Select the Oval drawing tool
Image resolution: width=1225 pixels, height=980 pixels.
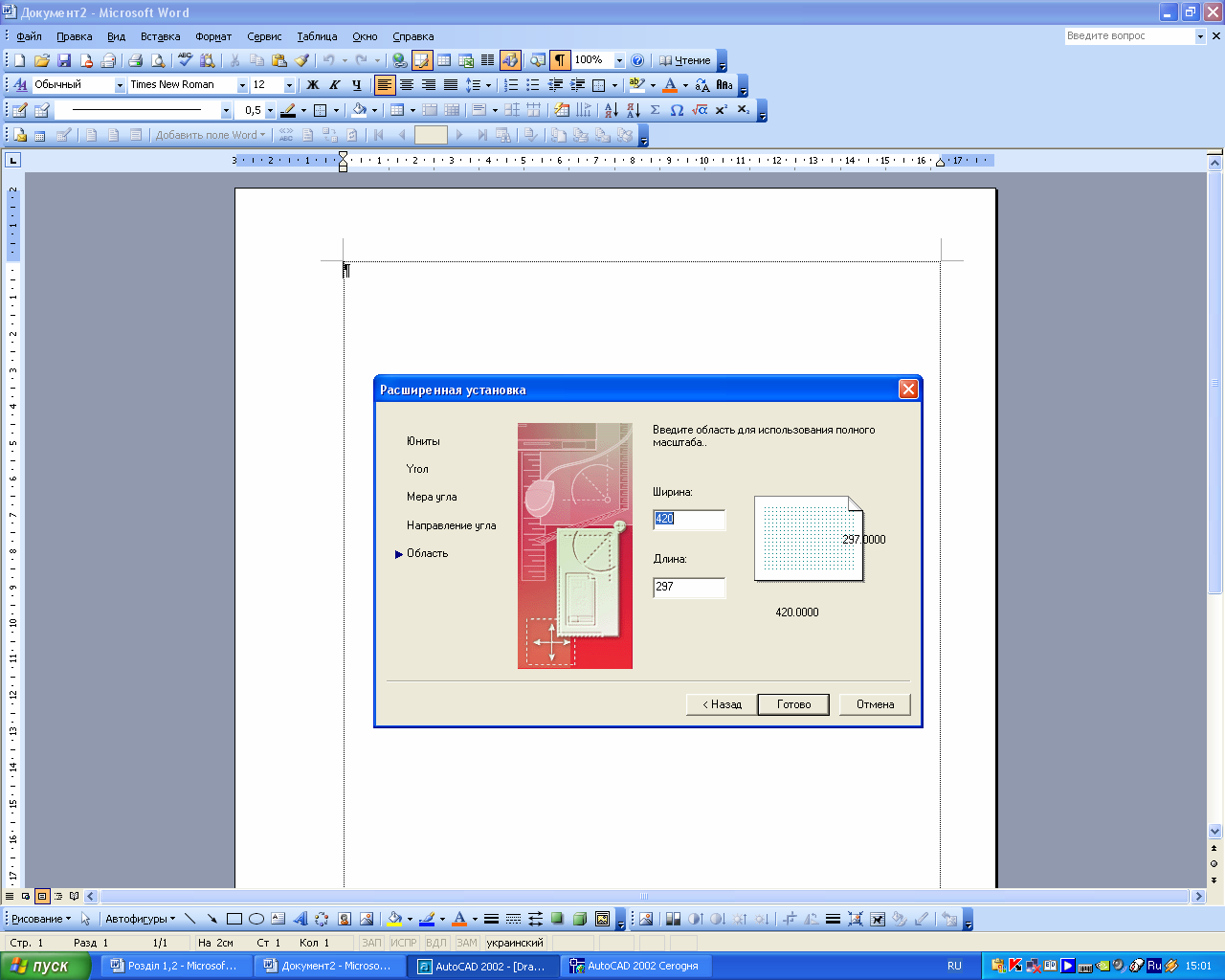pyautogui.click(x=256, y=919)
